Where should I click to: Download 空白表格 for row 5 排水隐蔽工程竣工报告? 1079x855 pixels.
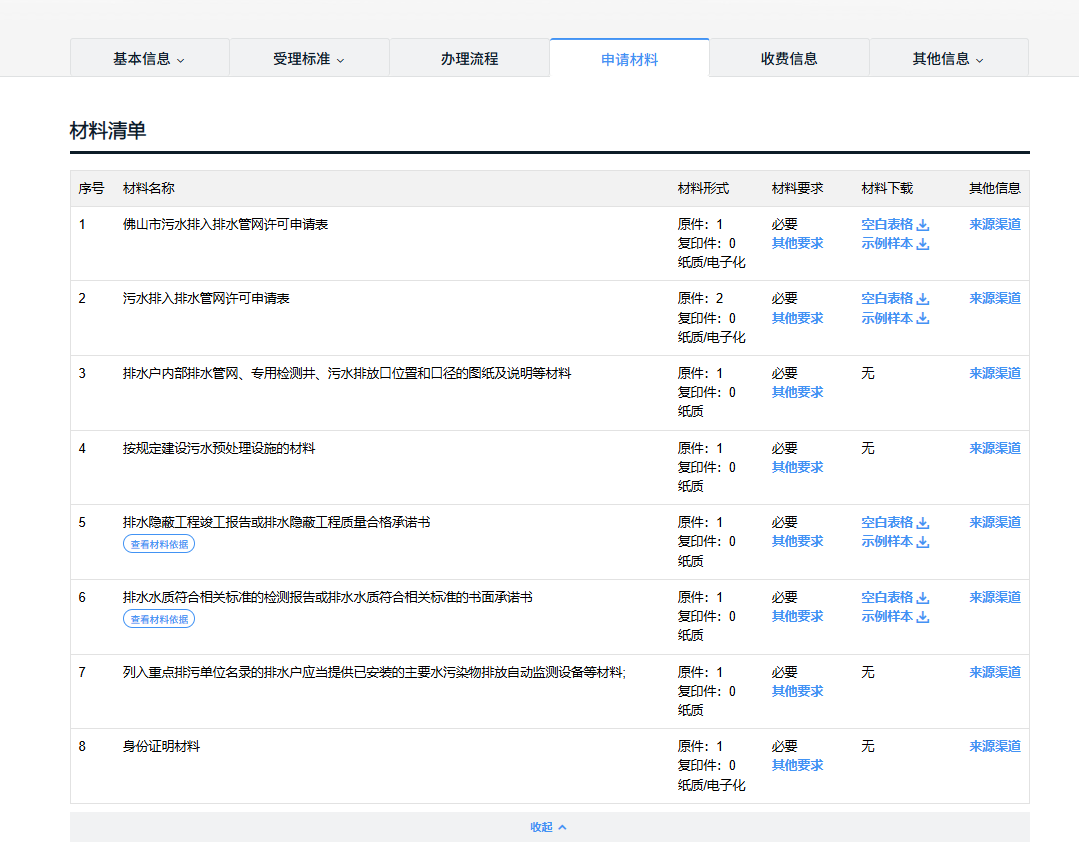pyautogui.click(x=895, y=522)
